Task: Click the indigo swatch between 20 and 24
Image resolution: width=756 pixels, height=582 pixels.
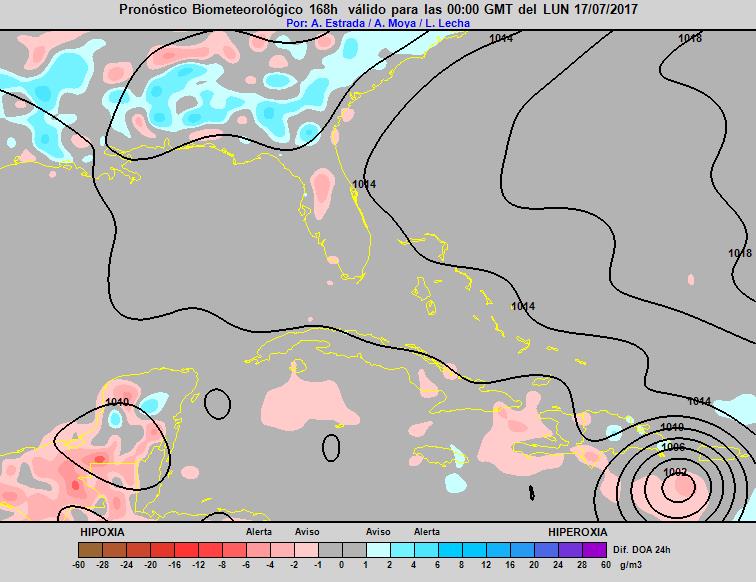Action: (x=546, y=550)
